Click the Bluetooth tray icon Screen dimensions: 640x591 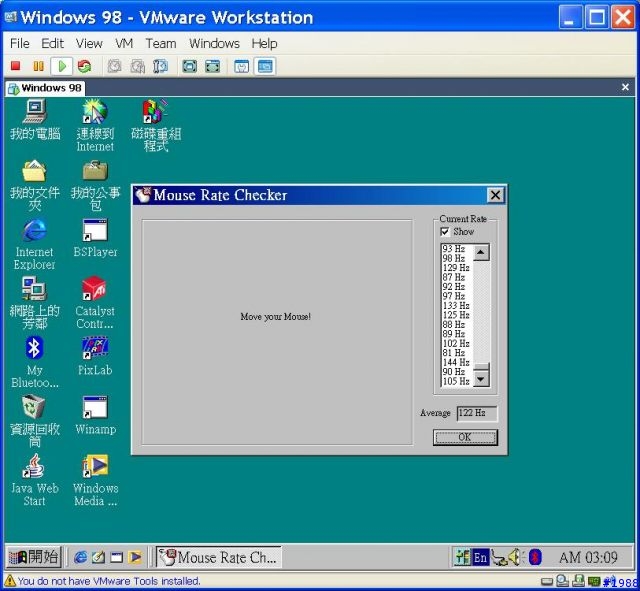(535, 557)
